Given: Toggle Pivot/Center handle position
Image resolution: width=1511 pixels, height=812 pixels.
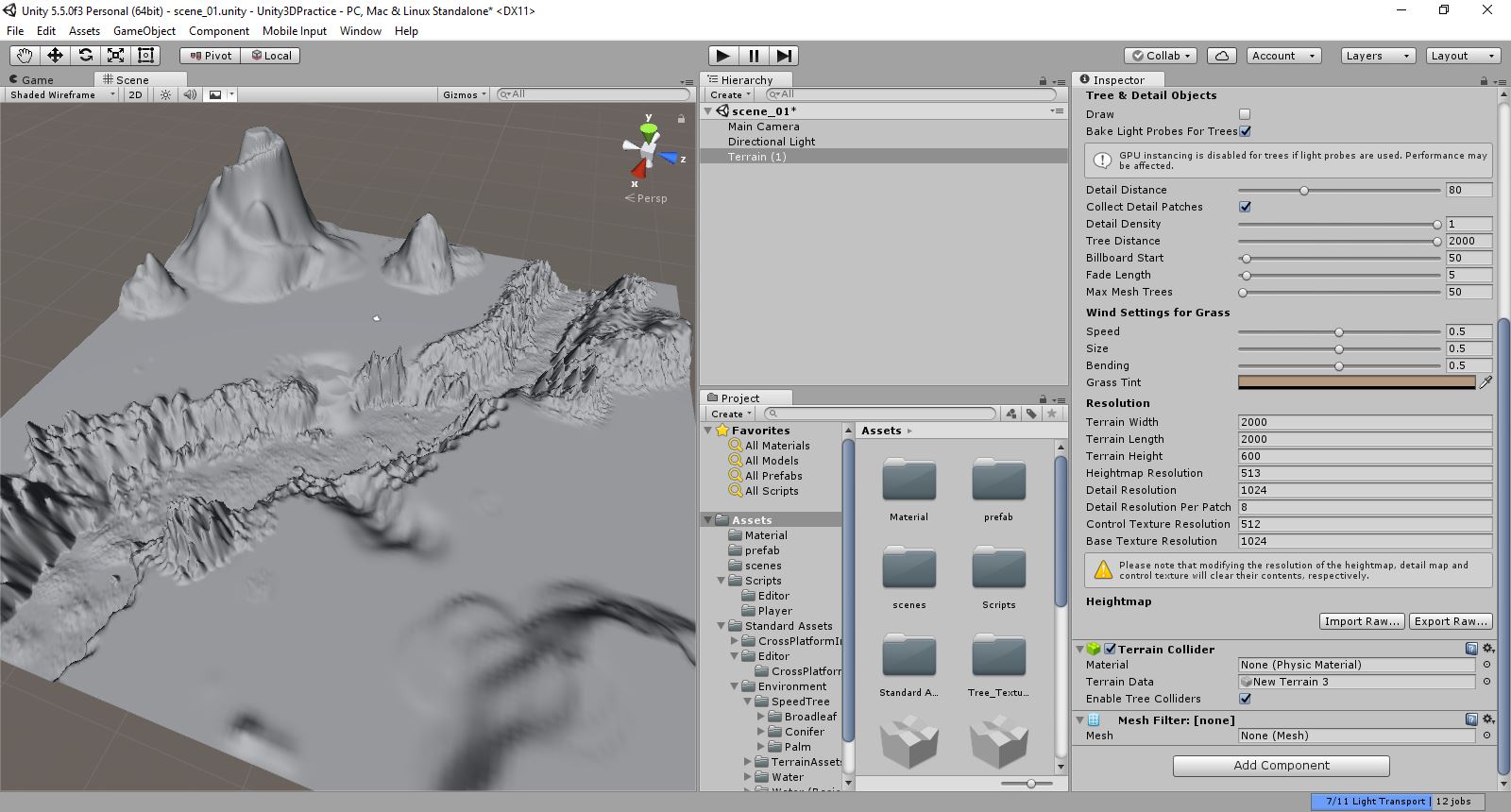Looking at the screenshot, I should tap(210, 56).
